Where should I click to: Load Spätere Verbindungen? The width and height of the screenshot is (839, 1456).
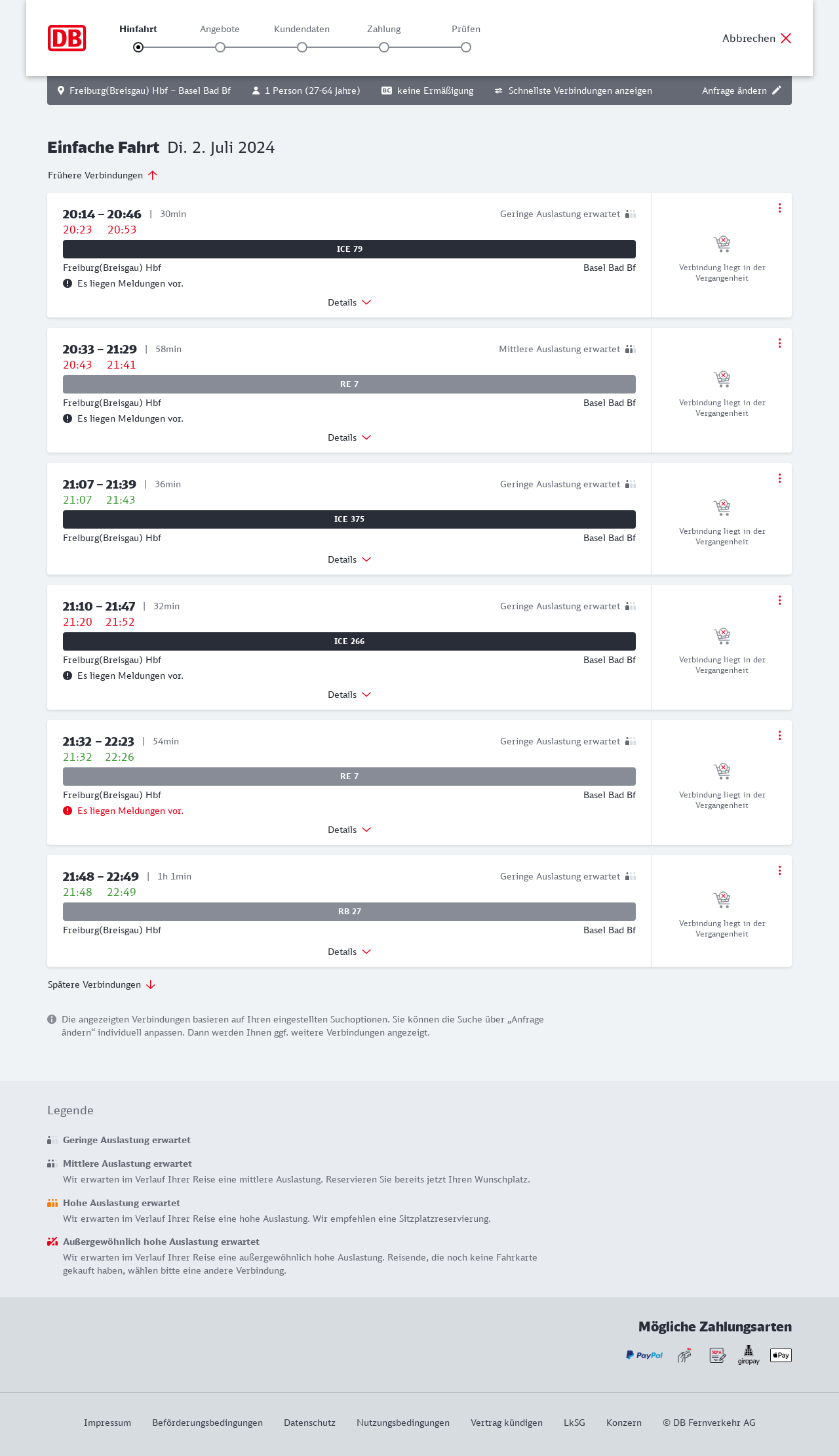click(102, 984)
